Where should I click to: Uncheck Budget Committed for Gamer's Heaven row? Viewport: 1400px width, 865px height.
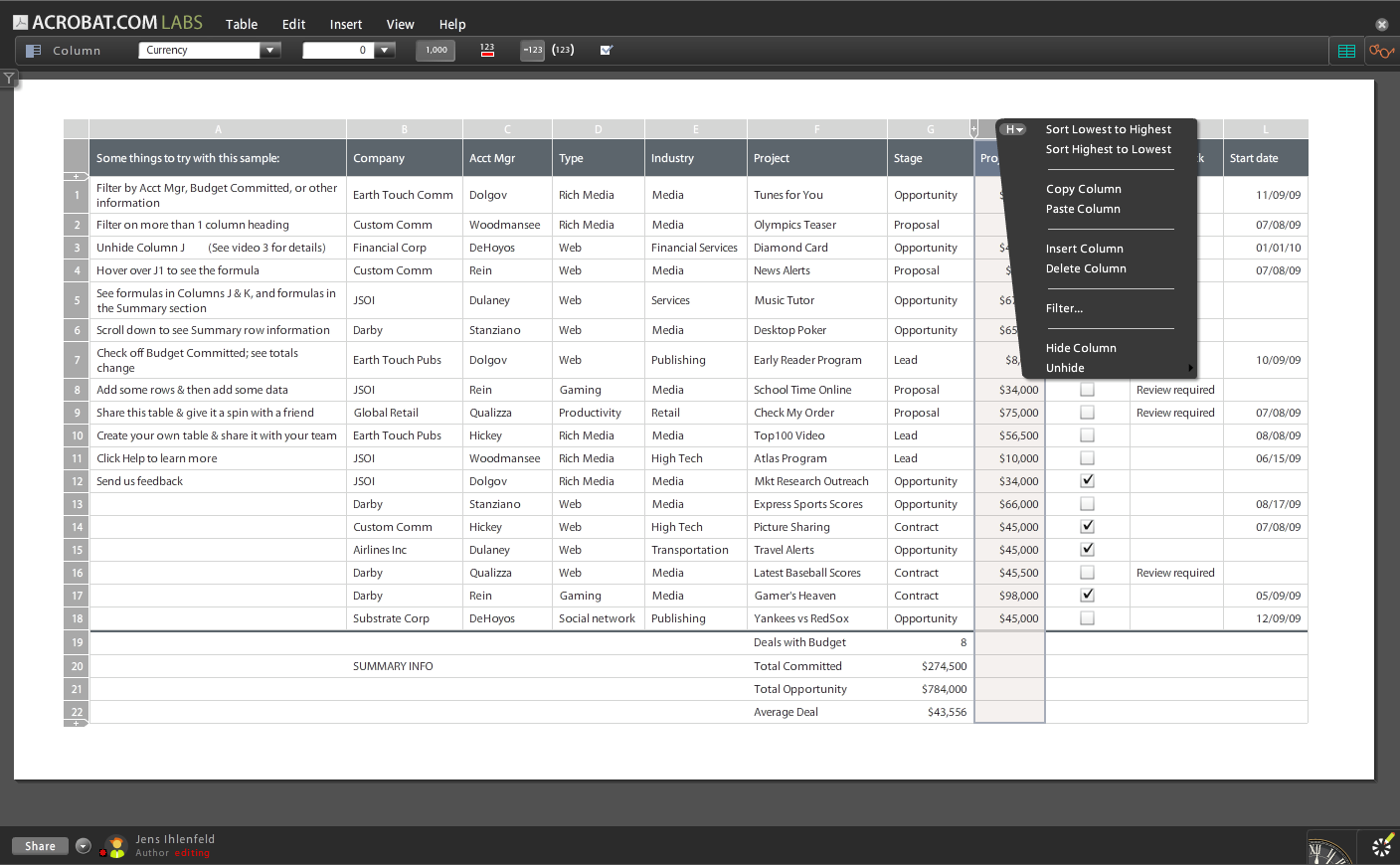coord(1087,595)
